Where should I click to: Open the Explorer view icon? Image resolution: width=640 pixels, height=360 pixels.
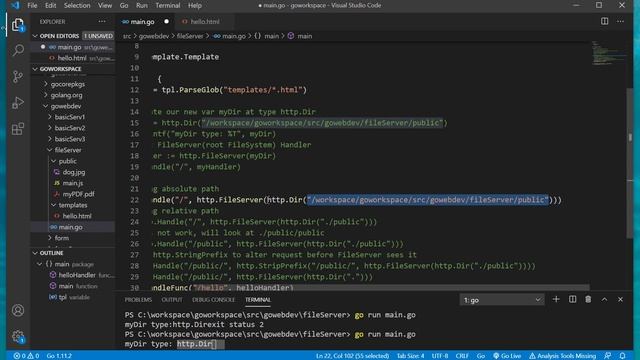pos(18,25)
